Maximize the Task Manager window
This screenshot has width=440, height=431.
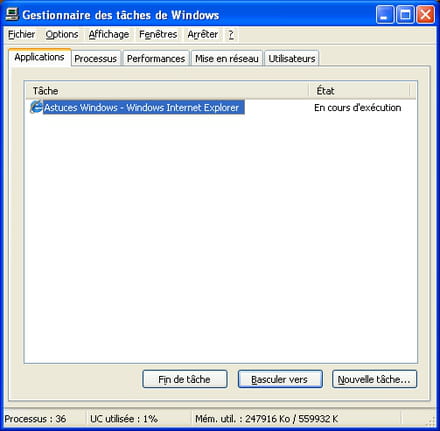pyautogui.click(x=405, y=15)
